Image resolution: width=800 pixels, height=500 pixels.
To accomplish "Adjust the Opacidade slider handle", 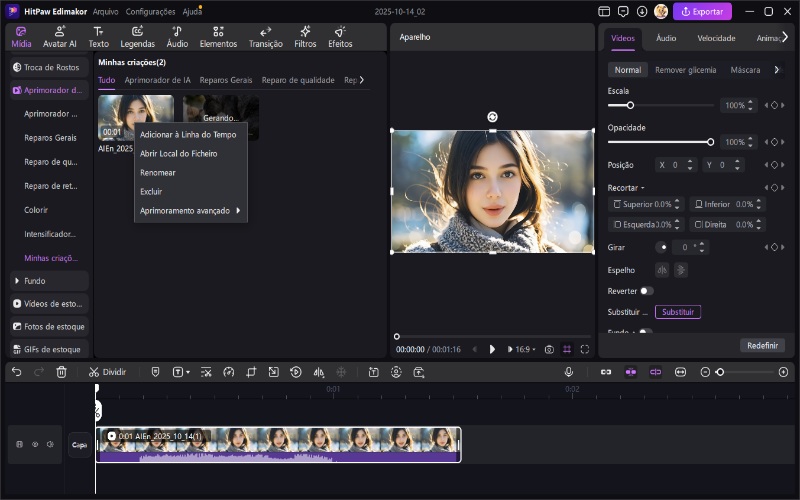I will [710, 142].
